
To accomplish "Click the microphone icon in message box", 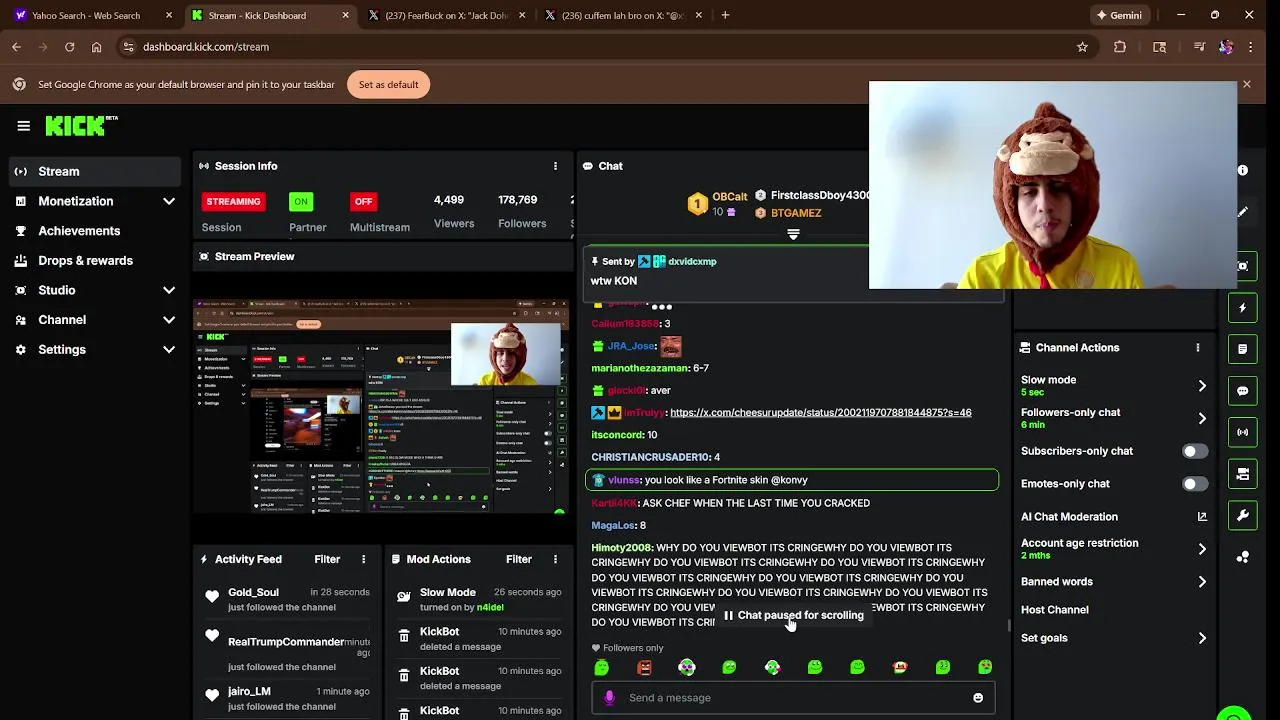I will [x=609, y=698].
